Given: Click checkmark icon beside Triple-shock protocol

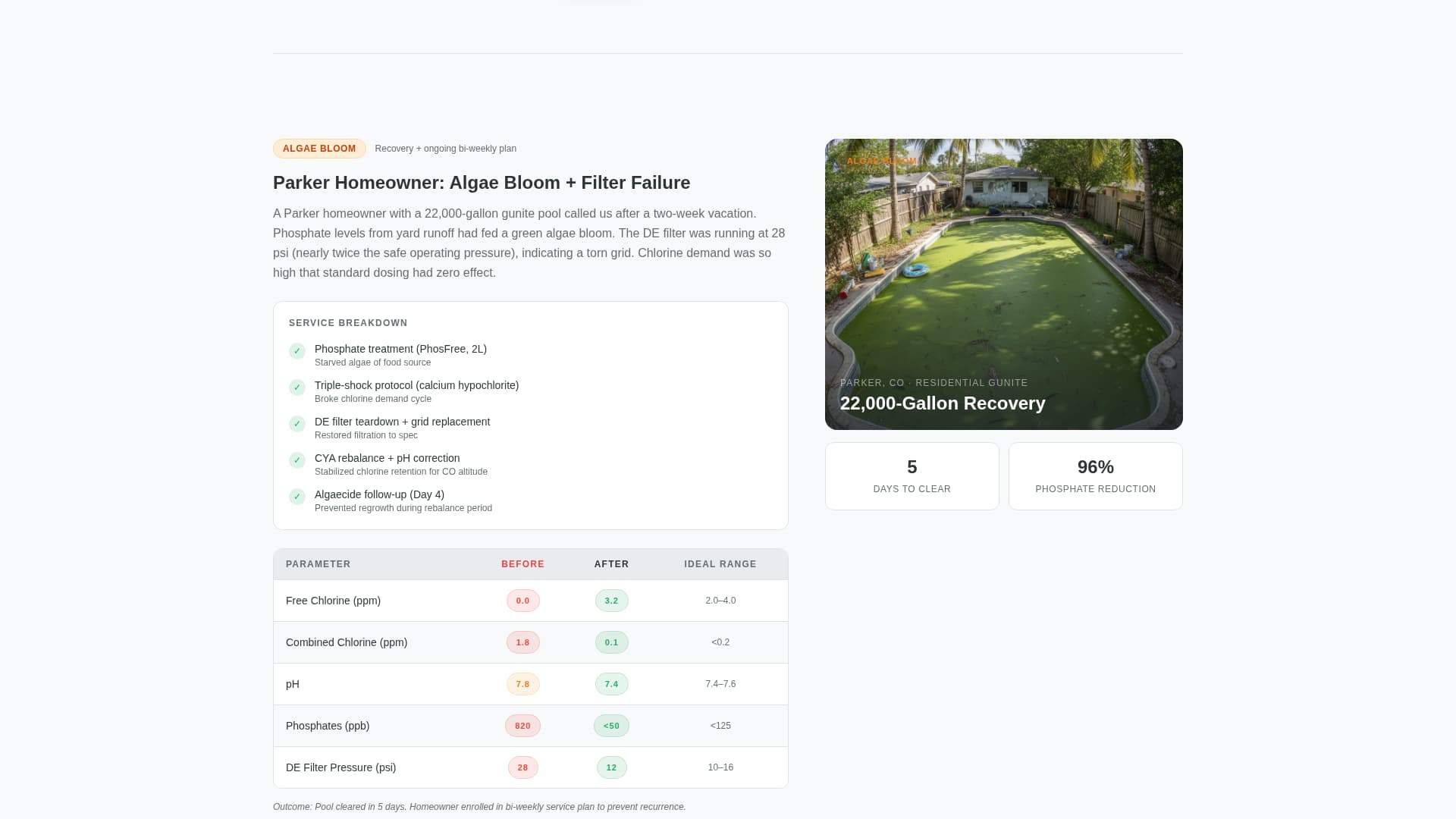Looking at the screenshot, I should tap(297, 388).
